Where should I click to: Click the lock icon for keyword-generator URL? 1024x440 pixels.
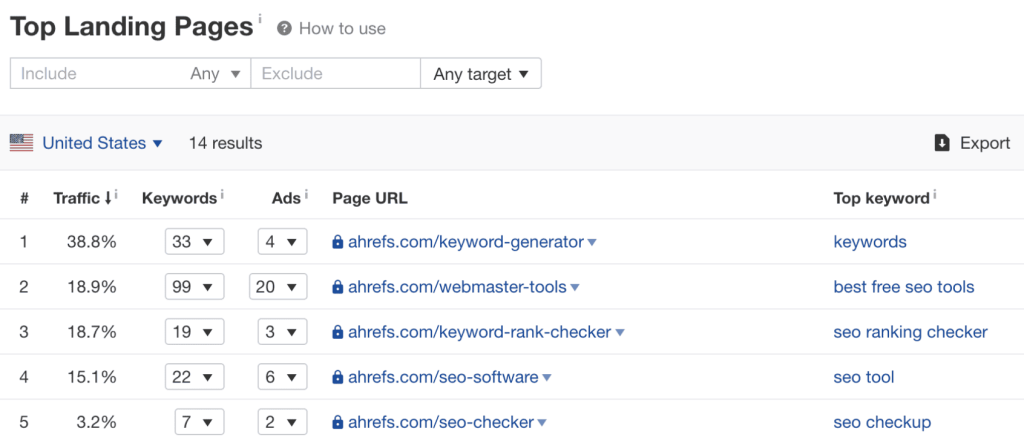click(x=338, y=243)
